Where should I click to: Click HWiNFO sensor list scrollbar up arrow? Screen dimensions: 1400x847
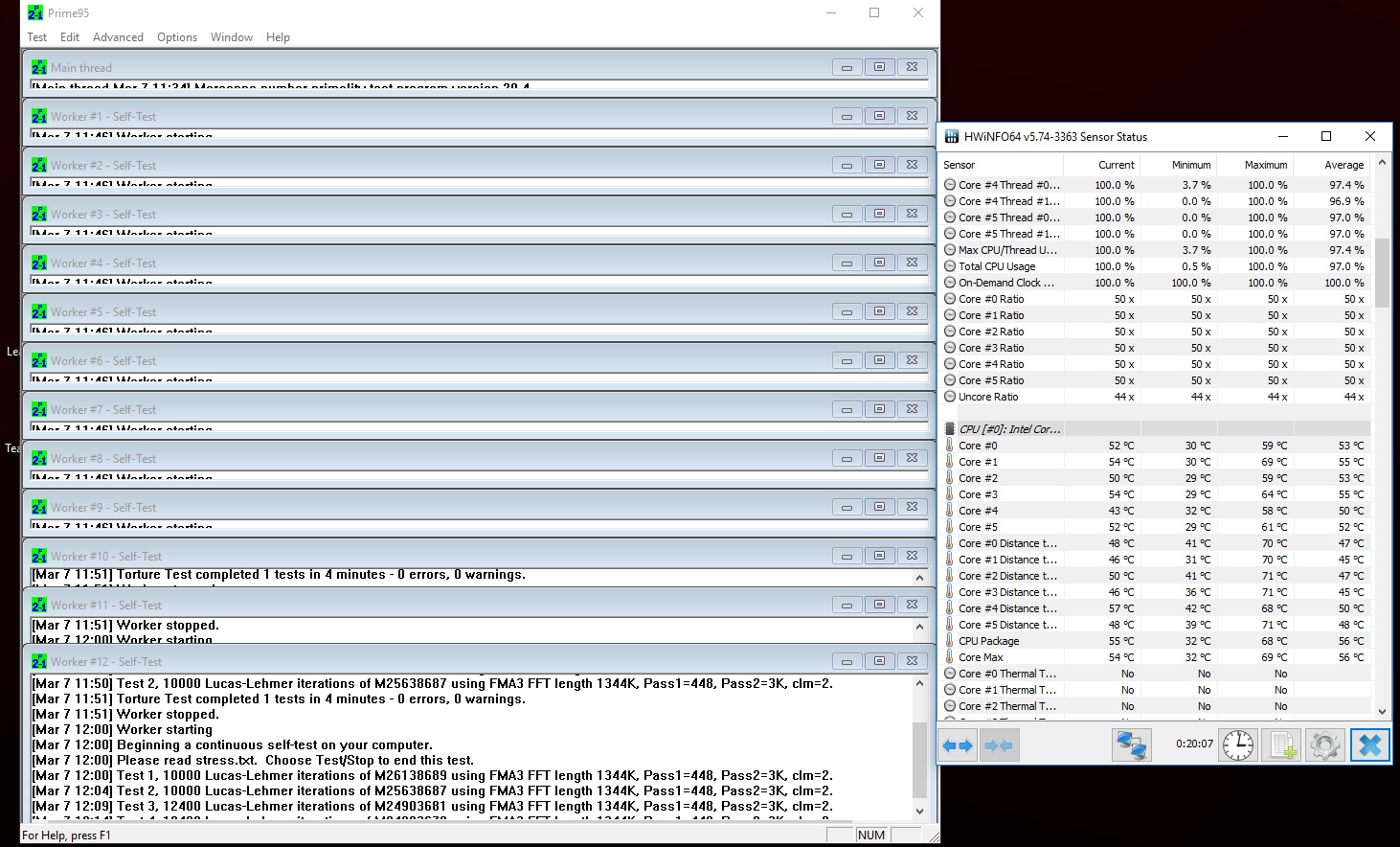tap(1382, 163)
